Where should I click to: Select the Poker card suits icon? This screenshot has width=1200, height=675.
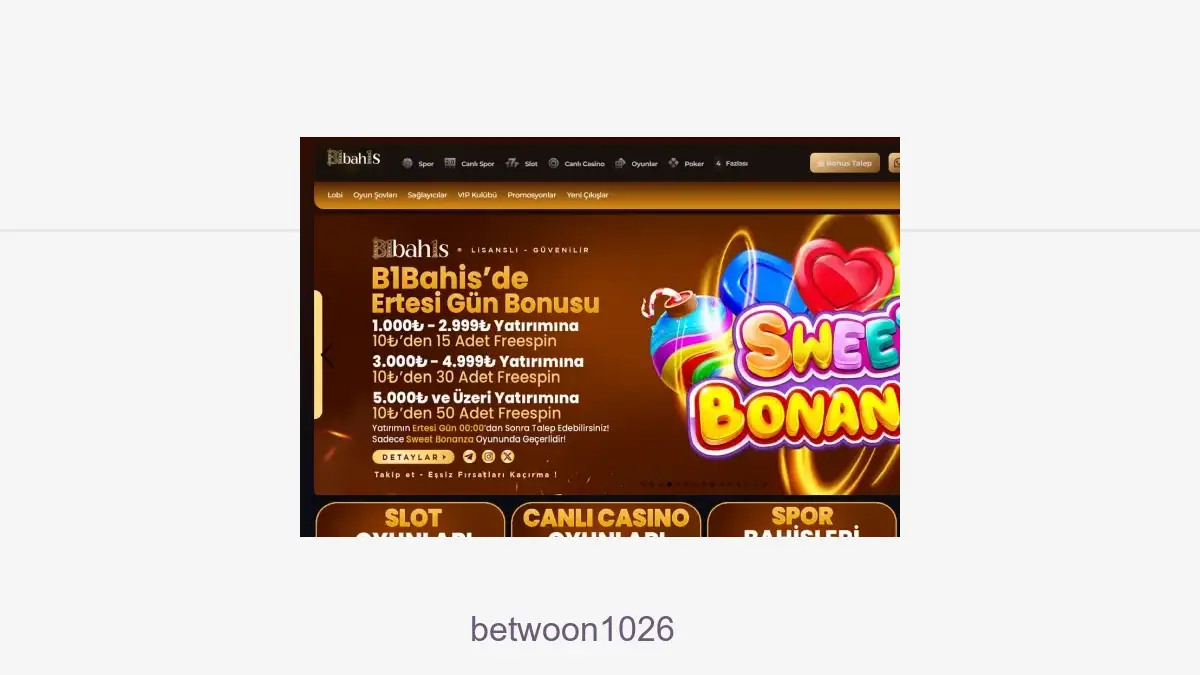(x=674, y=163)
